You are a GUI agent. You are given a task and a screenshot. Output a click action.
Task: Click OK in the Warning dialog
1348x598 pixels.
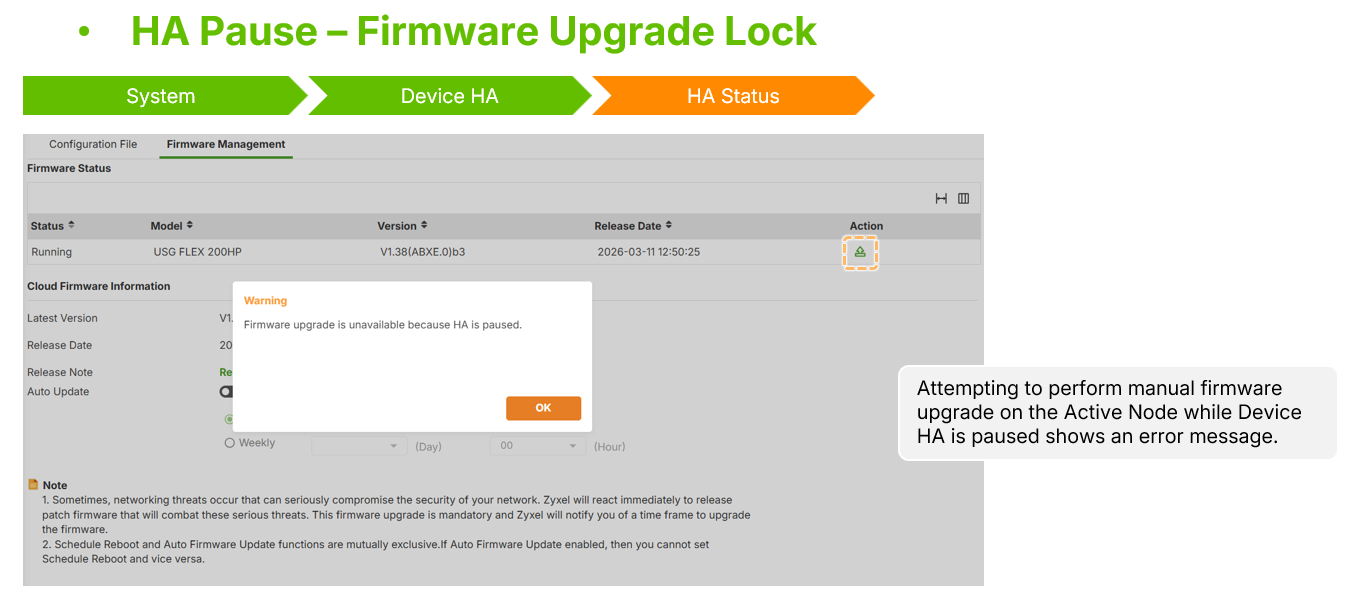543,408
